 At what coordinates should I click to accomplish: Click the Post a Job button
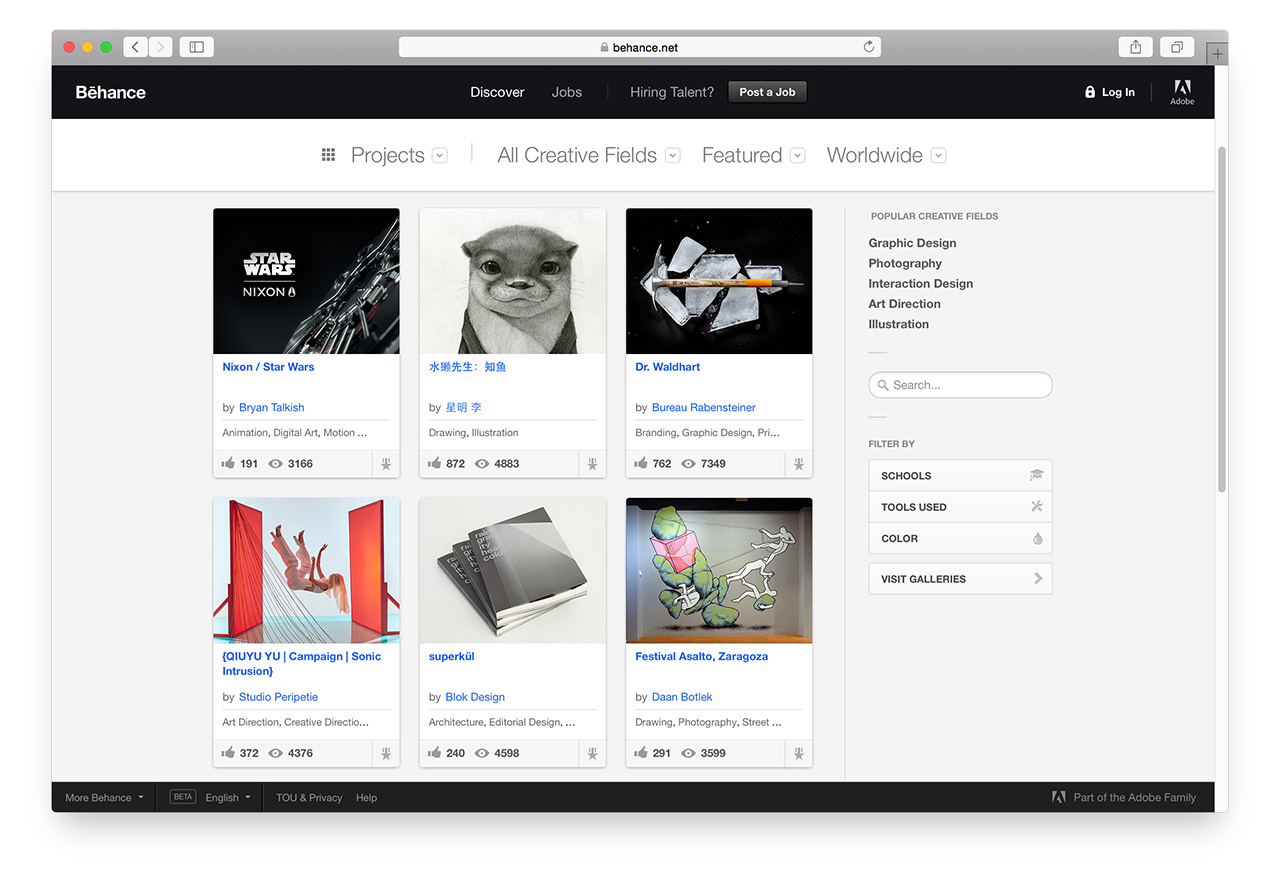pyautogui.click(x=767, y=92)
